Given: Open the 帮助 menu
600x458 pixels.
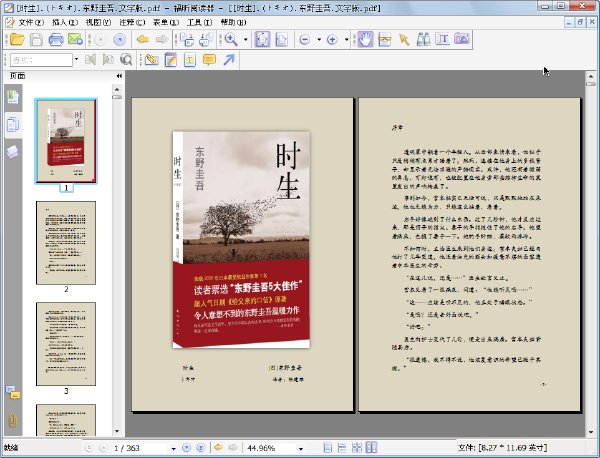Looking at the screenshot, I should (233, 23).
